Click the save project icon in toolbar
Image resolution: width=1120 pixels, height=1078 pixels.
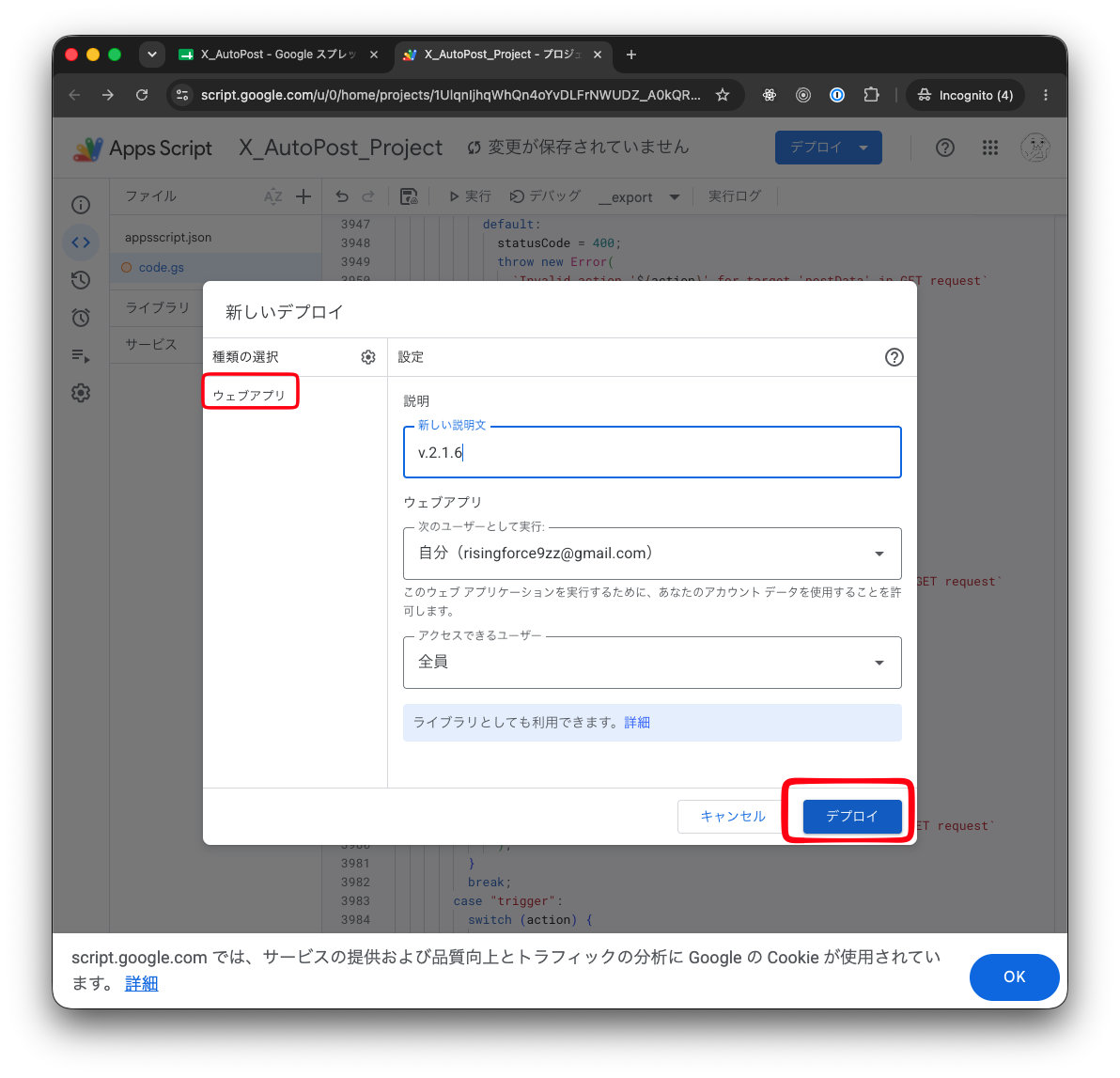coord(409,196)
